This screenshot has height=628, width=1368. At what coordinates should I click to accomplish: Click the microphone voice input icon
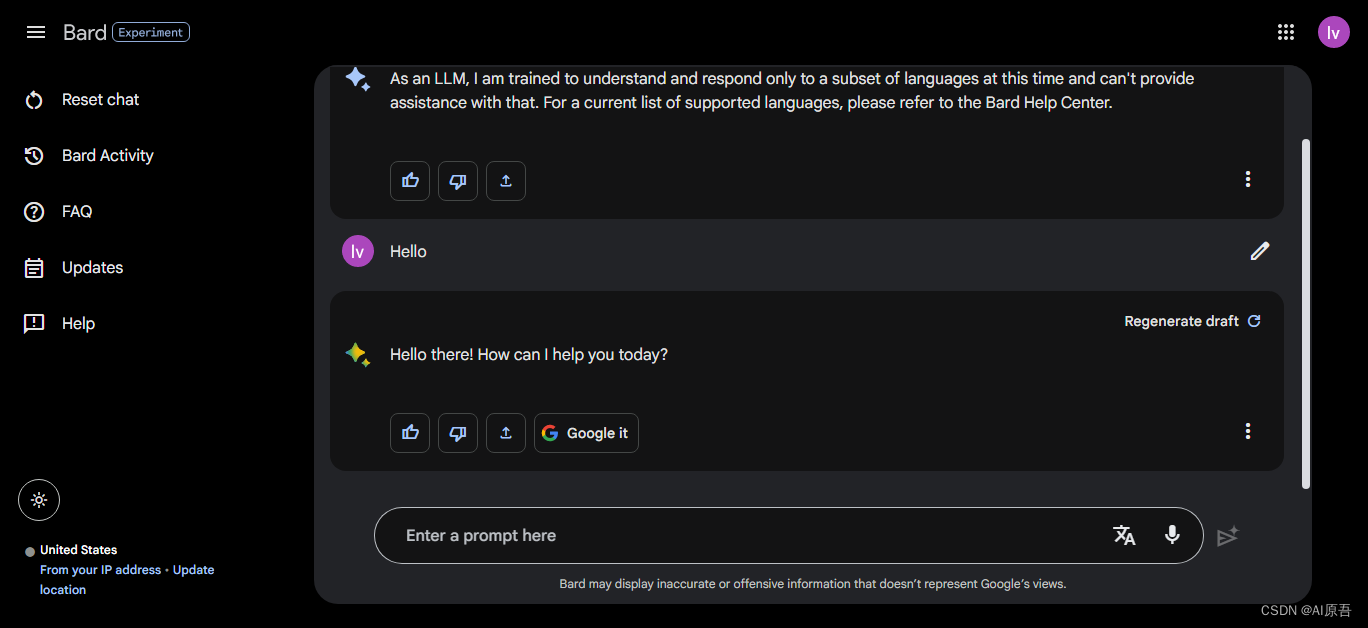click(x=1172, y=535)
